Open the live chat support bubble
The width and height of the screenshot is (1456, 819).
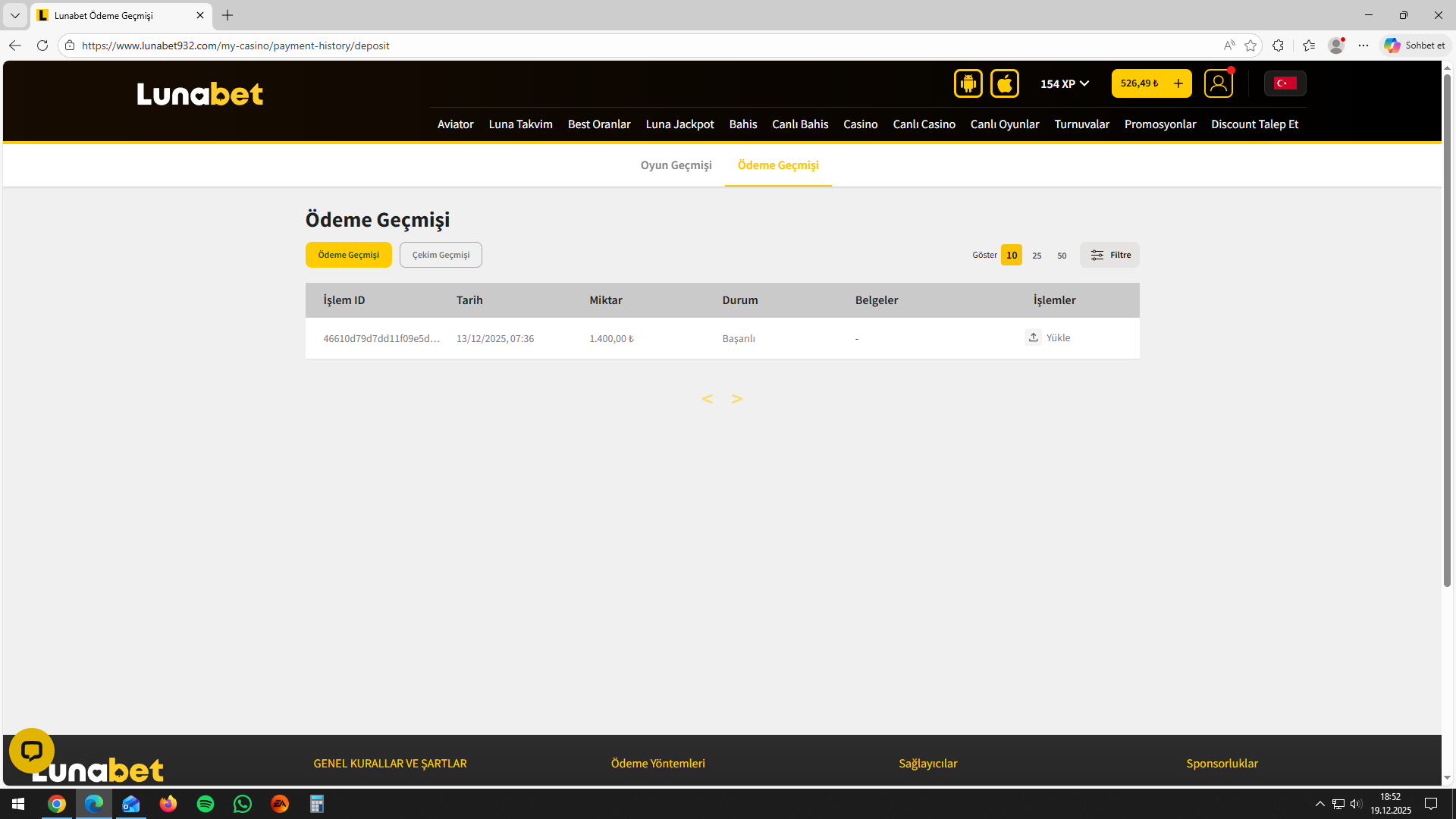pos(32,751)
